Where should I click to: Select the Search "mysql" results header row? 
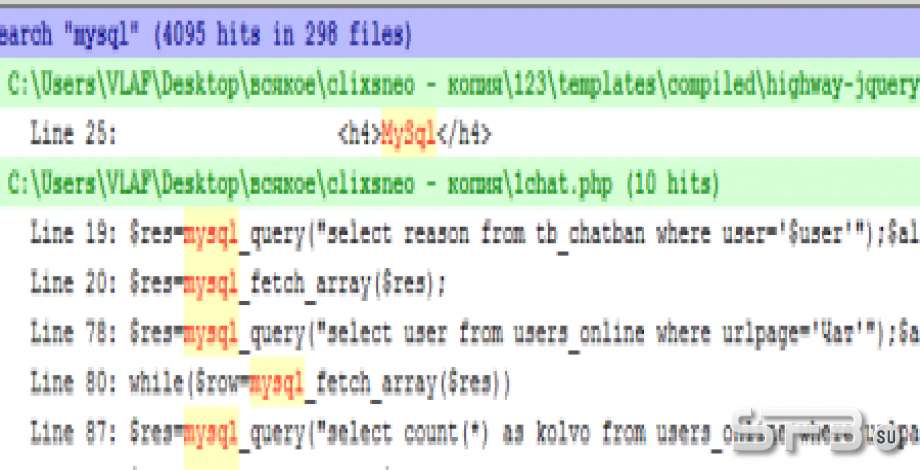pyautogui.click(x=460, y=33)
